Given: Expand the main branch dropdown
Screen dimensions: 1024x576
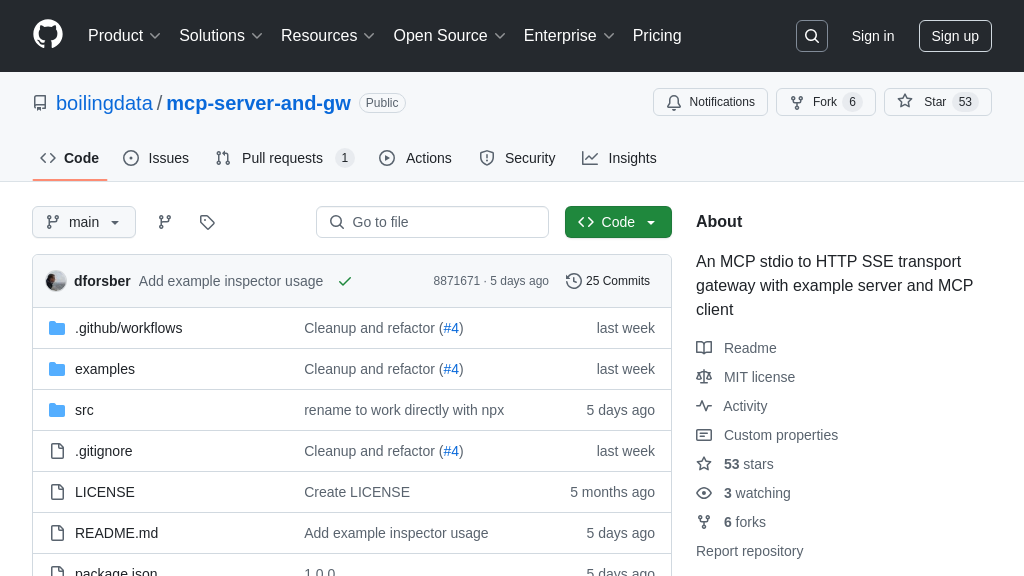Looking at the screenshot, I should [84, 222].
